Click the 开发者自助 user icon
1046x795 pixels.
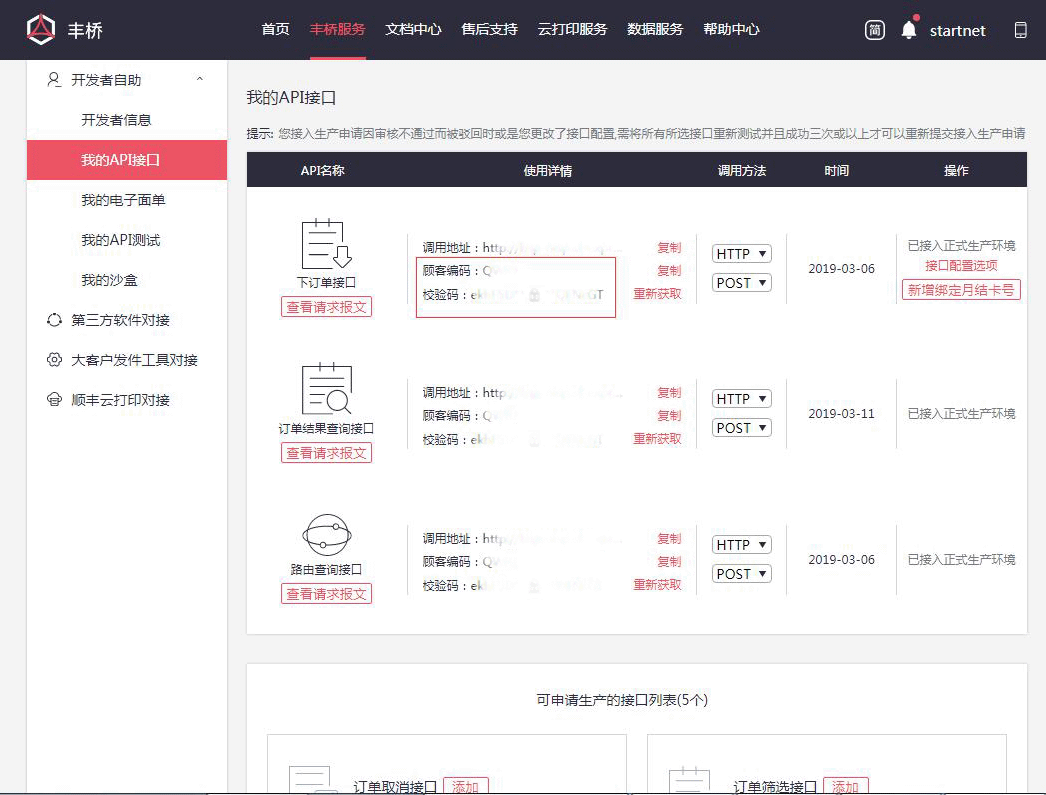54,80
